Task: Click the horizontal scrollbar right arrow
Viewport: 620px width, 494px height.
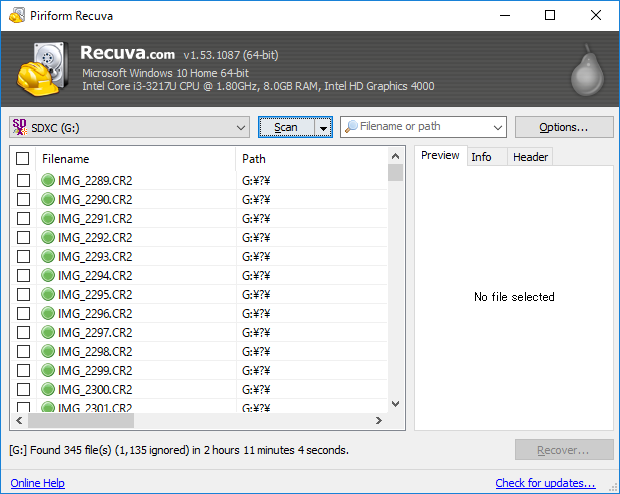Action: pyautogui.click(x=379, y=420)
